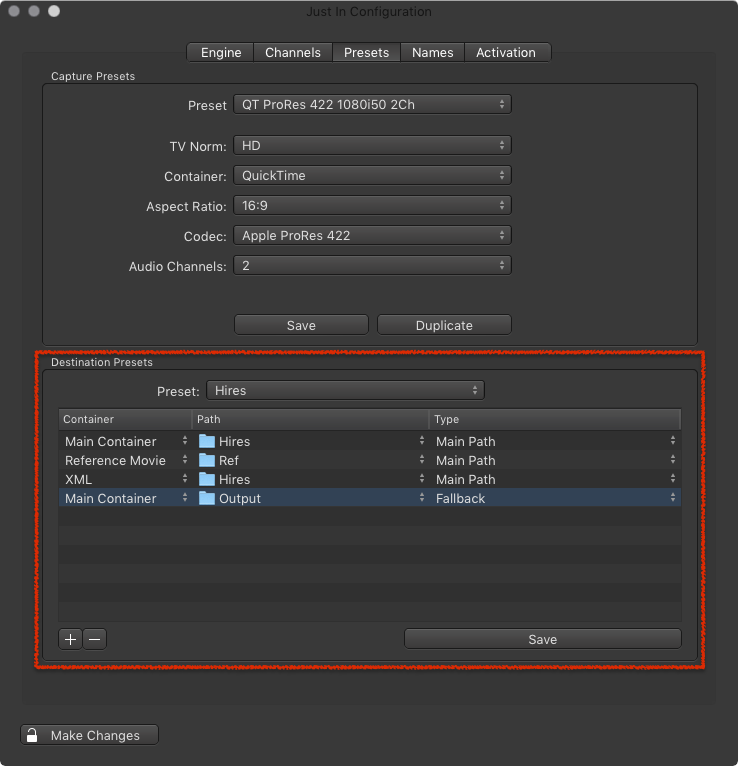Change container type for Reference Movie row
This screenshot has height=766, width=738.
185,460
